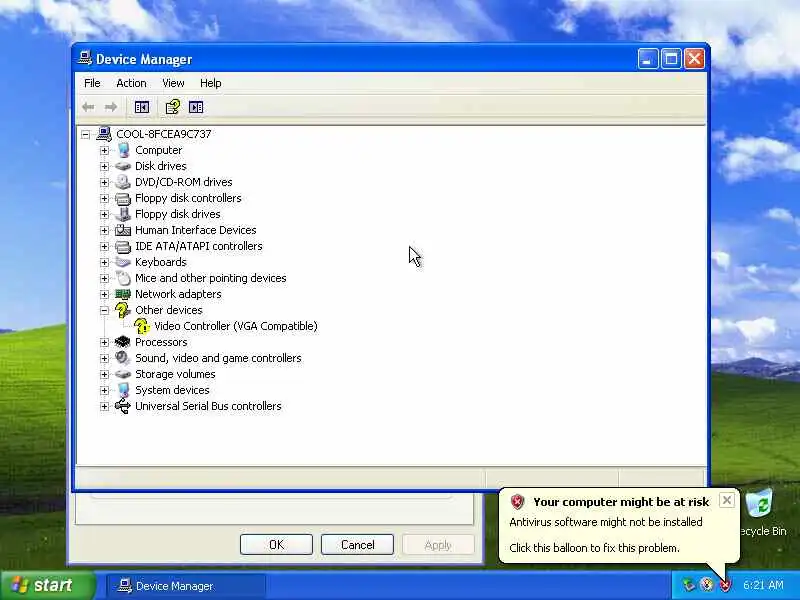
Task: Select the 'Floppy disk drives' label
Action: pyautogui.click(x=178, y=214)
